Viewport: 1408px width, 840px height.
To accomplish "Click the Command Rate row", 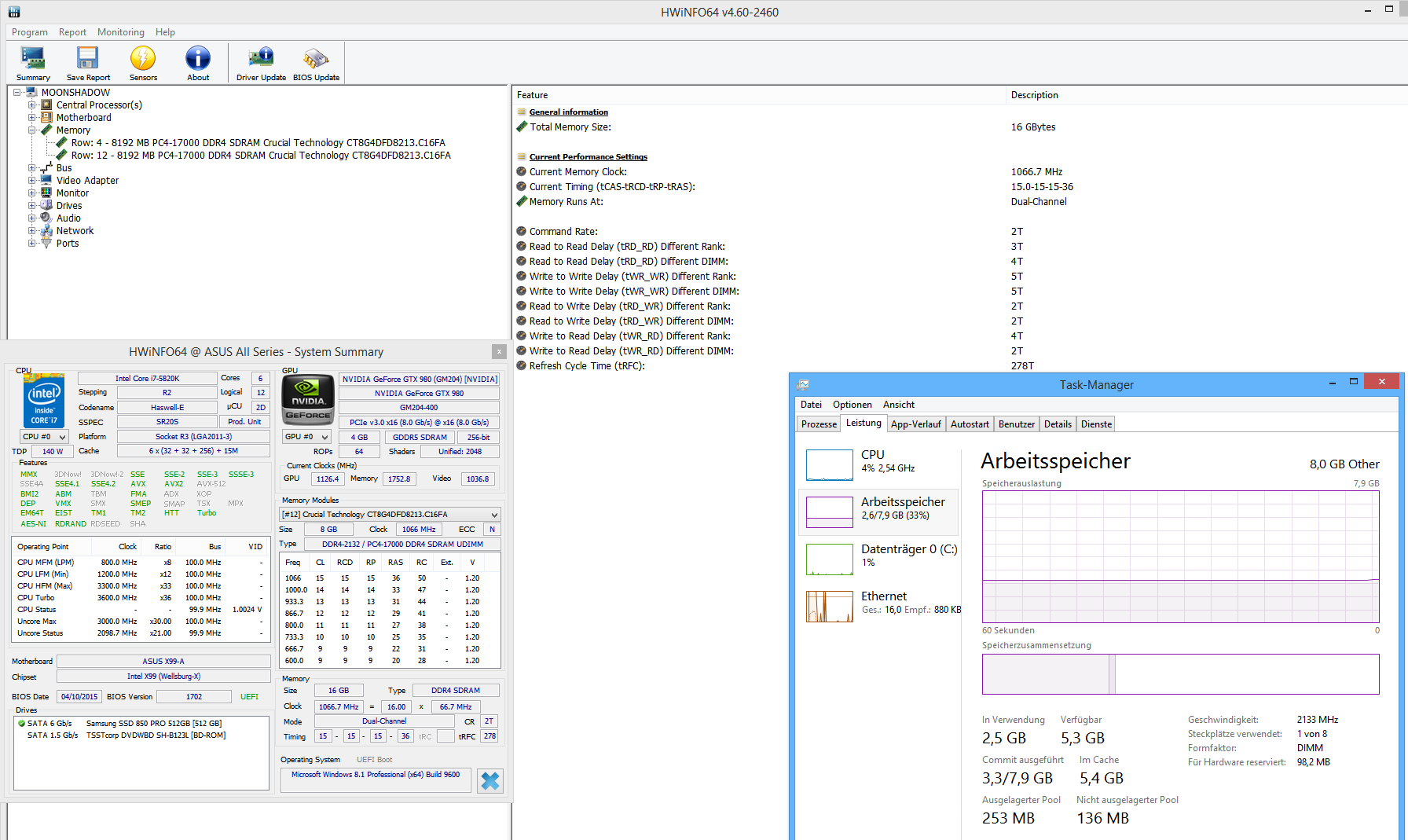I will point(960,232).
